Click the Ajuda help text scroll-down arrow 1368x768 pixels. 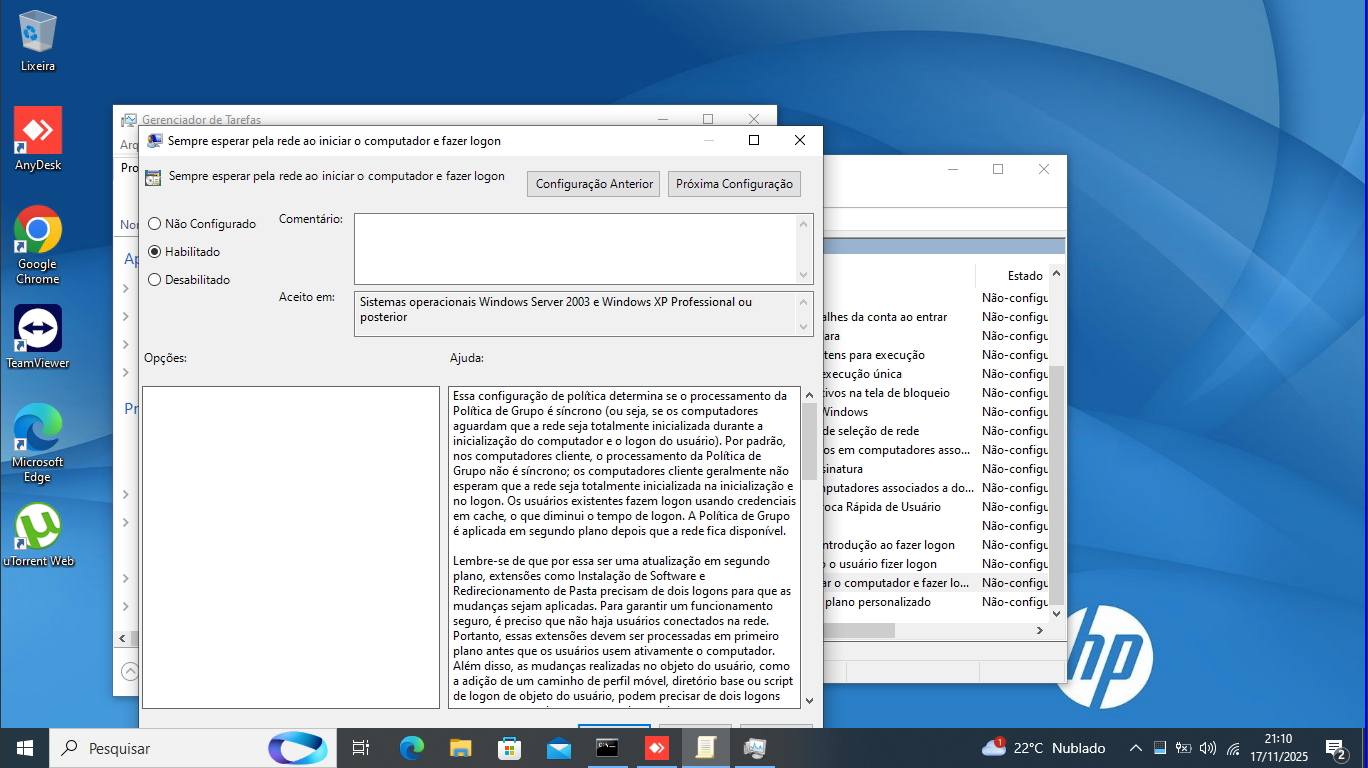pos(809,701)
